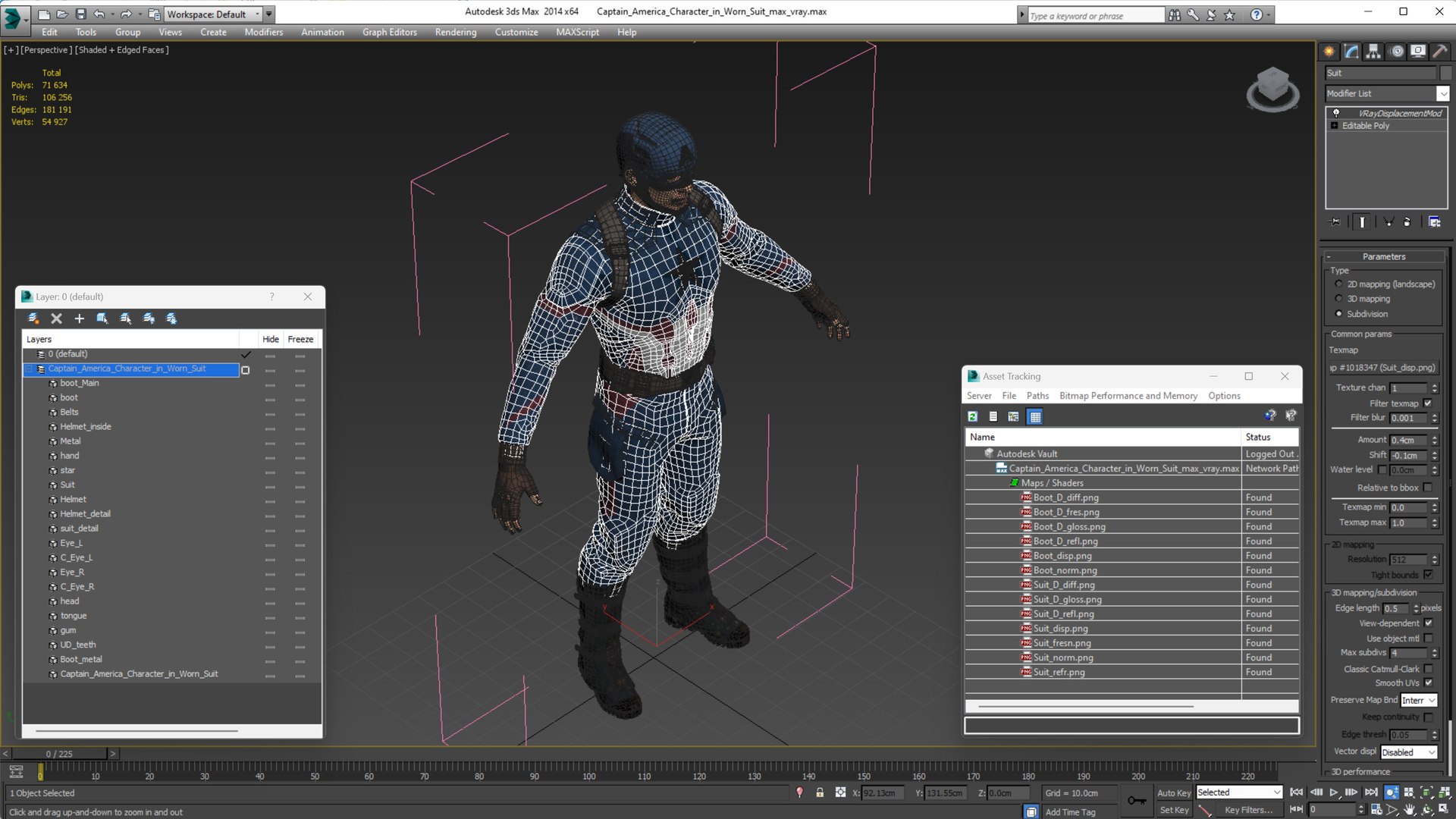Open the Hierarchy command panel tab
The image size is (1456, 819).
pos(1373,52)
